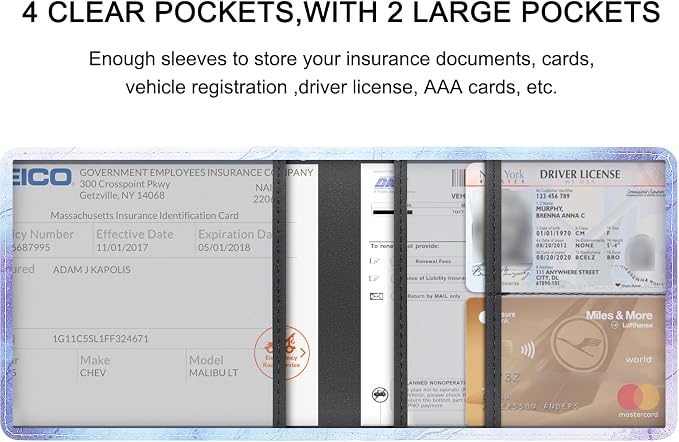Click 'Return by MAIL only' text
This screenshot has height=442, width=679.
click(434, 296)
